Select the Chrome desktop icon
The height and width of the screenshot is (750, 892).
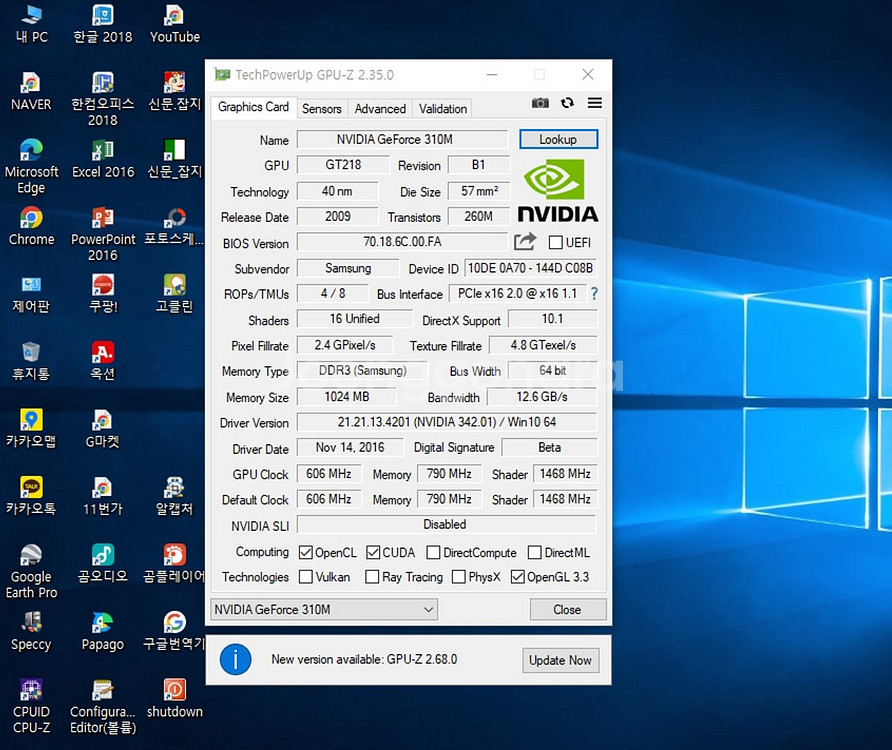pyautogui.click(x=31, y=227)
